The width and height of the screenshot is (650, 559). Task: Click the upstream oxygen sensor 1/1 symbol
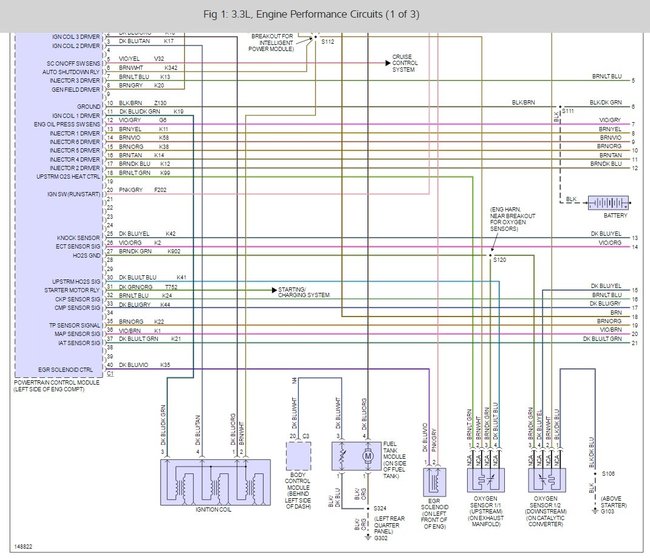point(486,480)
